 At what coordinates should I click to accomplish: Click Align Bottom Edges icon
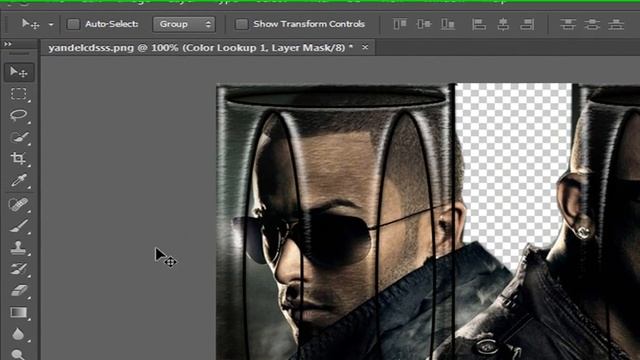coord(448,24)
